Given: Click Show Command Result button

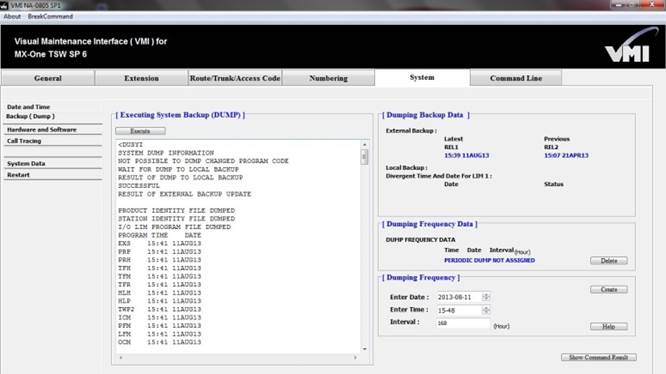Looking at the screenshot, I should tap(598, 357).
